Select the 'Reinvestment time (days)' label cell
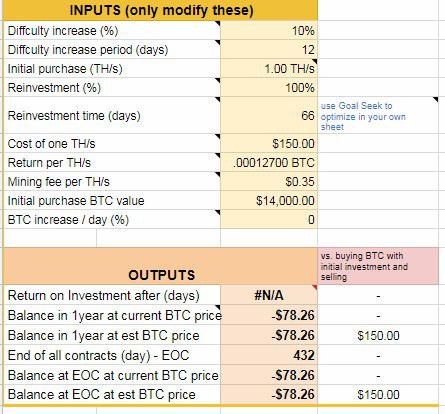445x414 pixels. coord(112,115)
